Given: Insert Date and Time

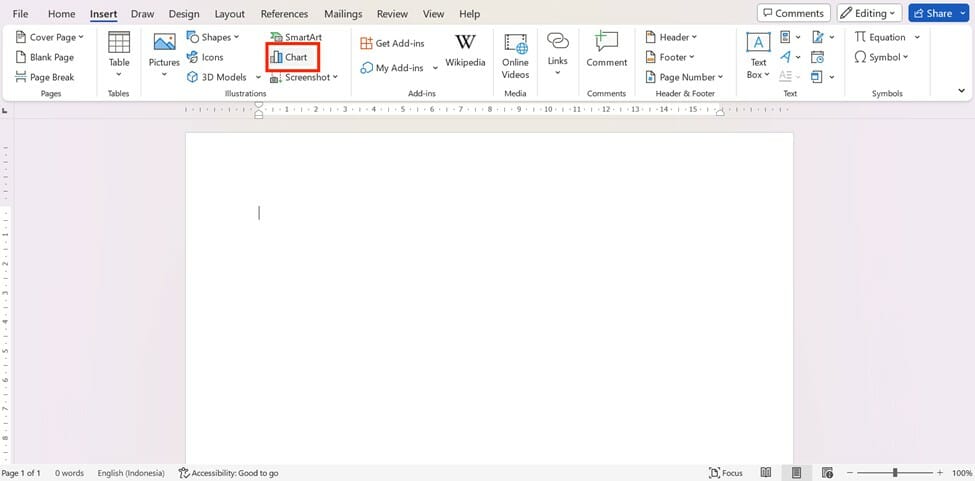Looking at the screenshot, I should click(818, 57).
